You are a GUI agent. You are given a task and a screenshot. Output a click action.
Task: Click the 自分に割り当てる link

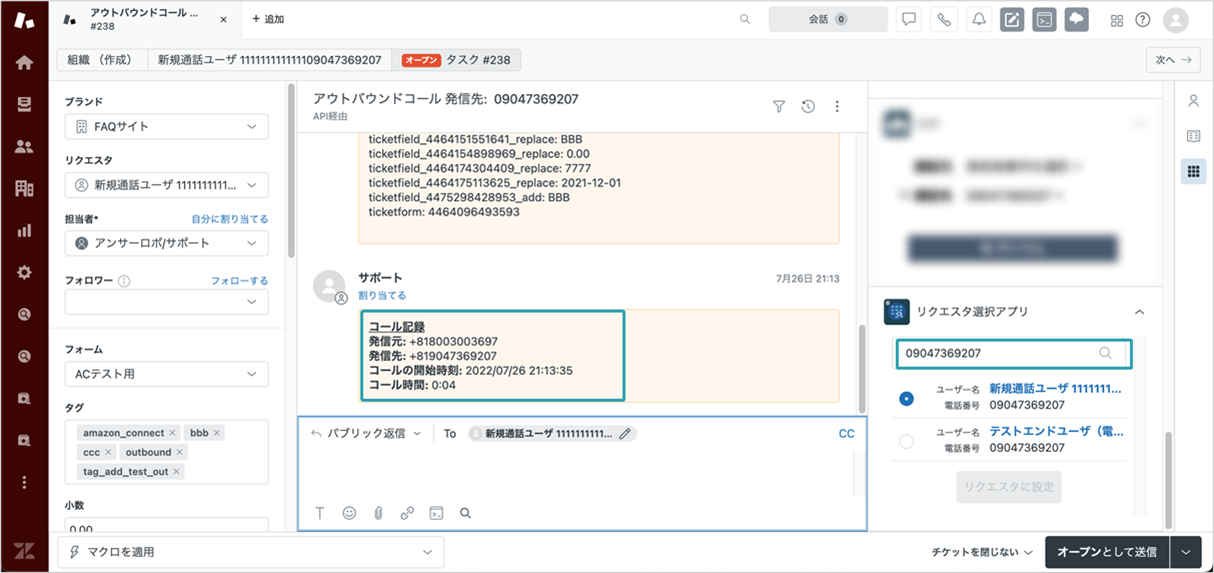[230, 219]
